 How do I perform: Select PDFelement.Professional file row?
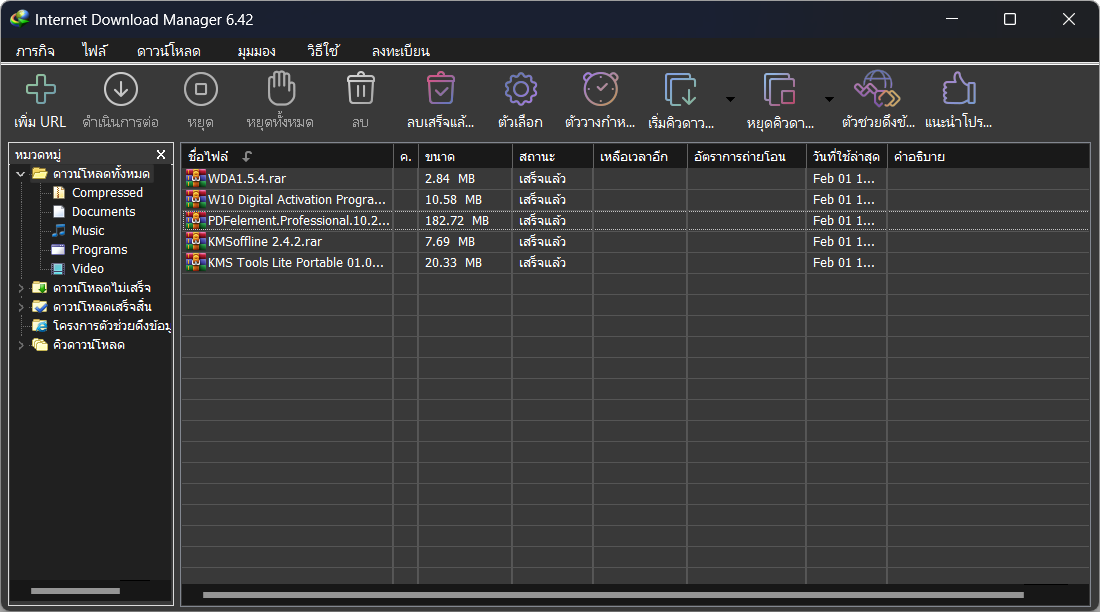(x=636, y=221)
